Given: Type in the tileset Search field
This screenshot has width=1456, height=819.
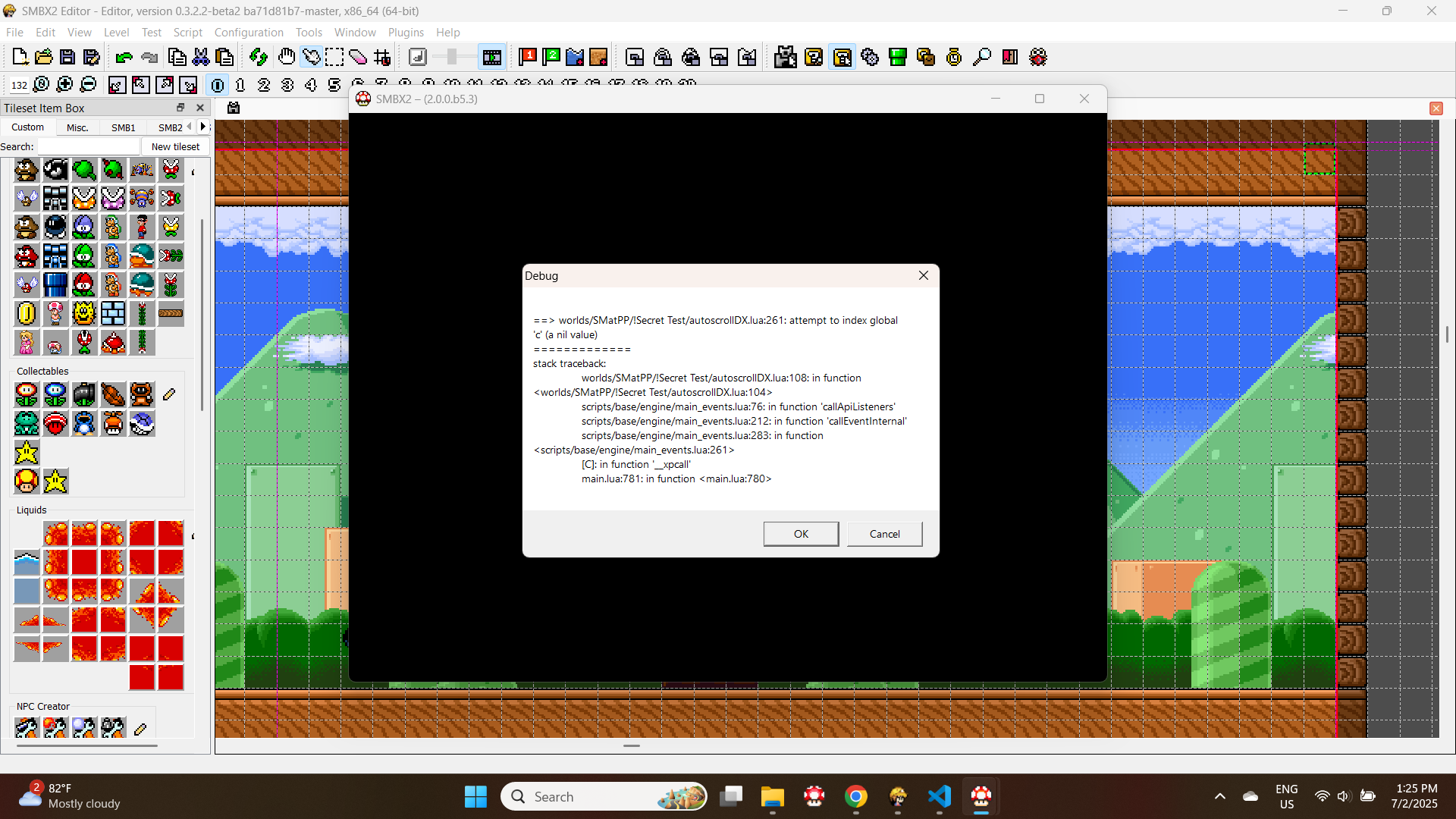Looking at the screenshot, I should click(x=89, y=146).
